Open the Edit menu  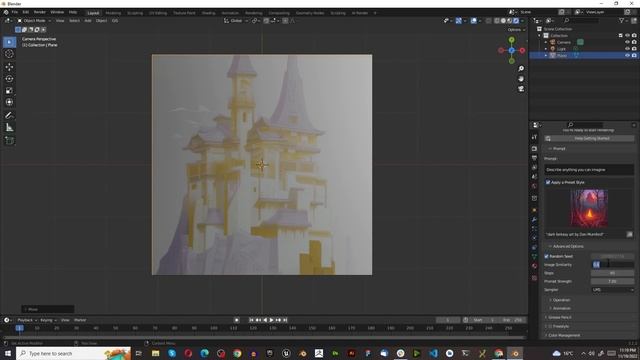coord(26,12)
